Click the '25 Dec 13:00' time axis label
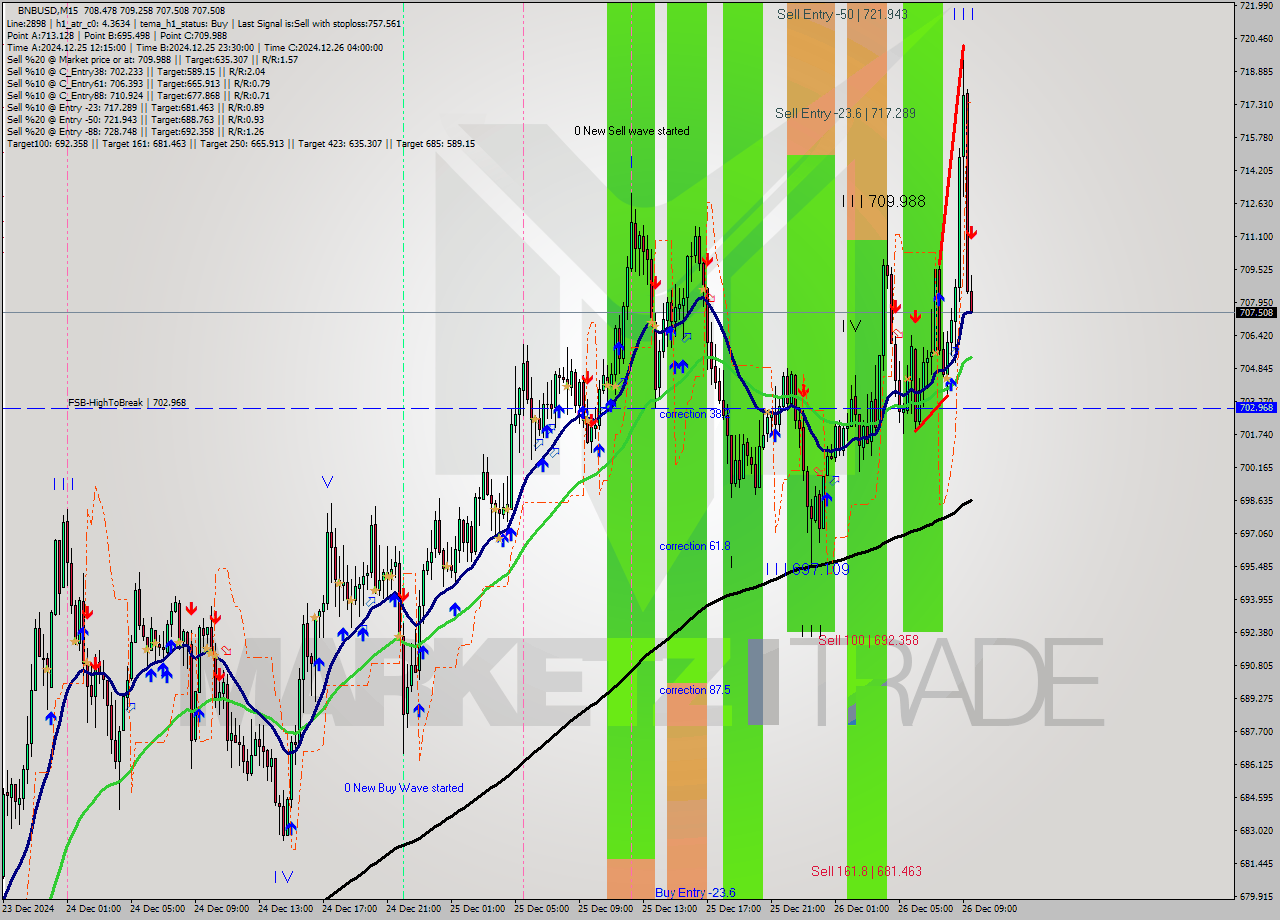Viewport: 1280px width, 920px height. (x=669, y=909)
